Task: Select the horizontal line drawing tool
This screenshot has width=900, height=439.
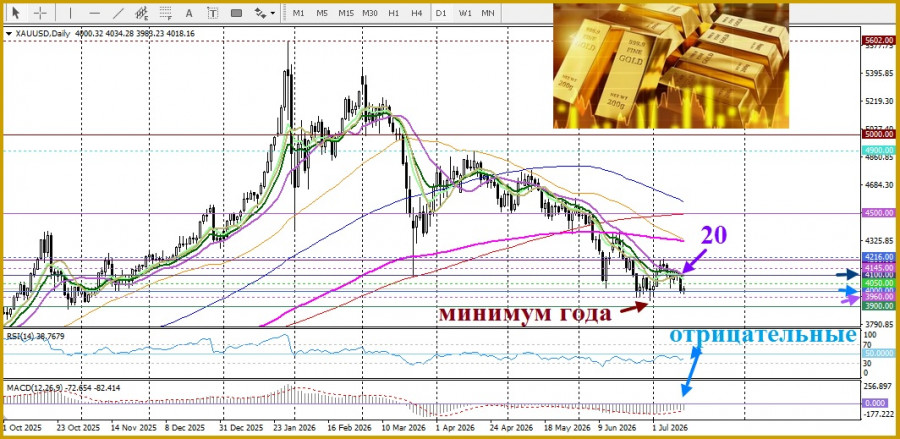Action: pos(94,13)
